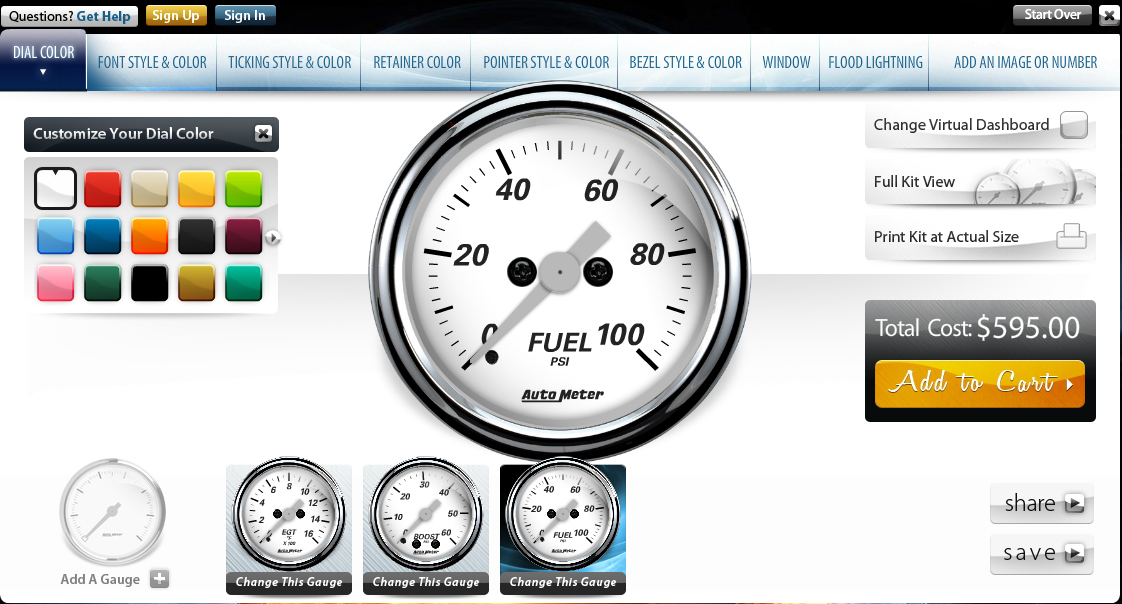
Task: Select the EGT gauge thumbnail
Action: 289,513
